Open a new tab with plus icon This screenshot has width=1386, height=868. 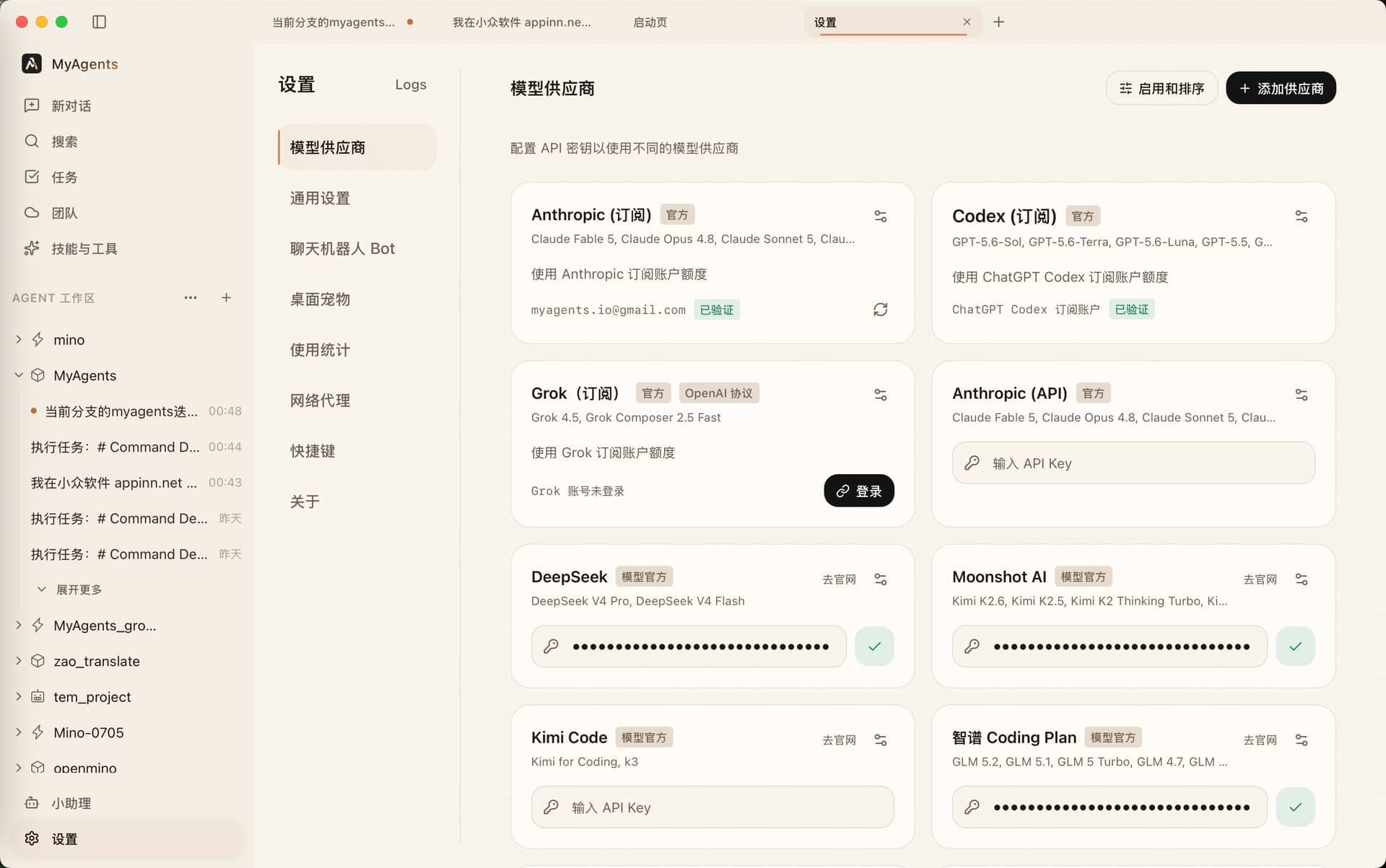click(x=999, y=22)
